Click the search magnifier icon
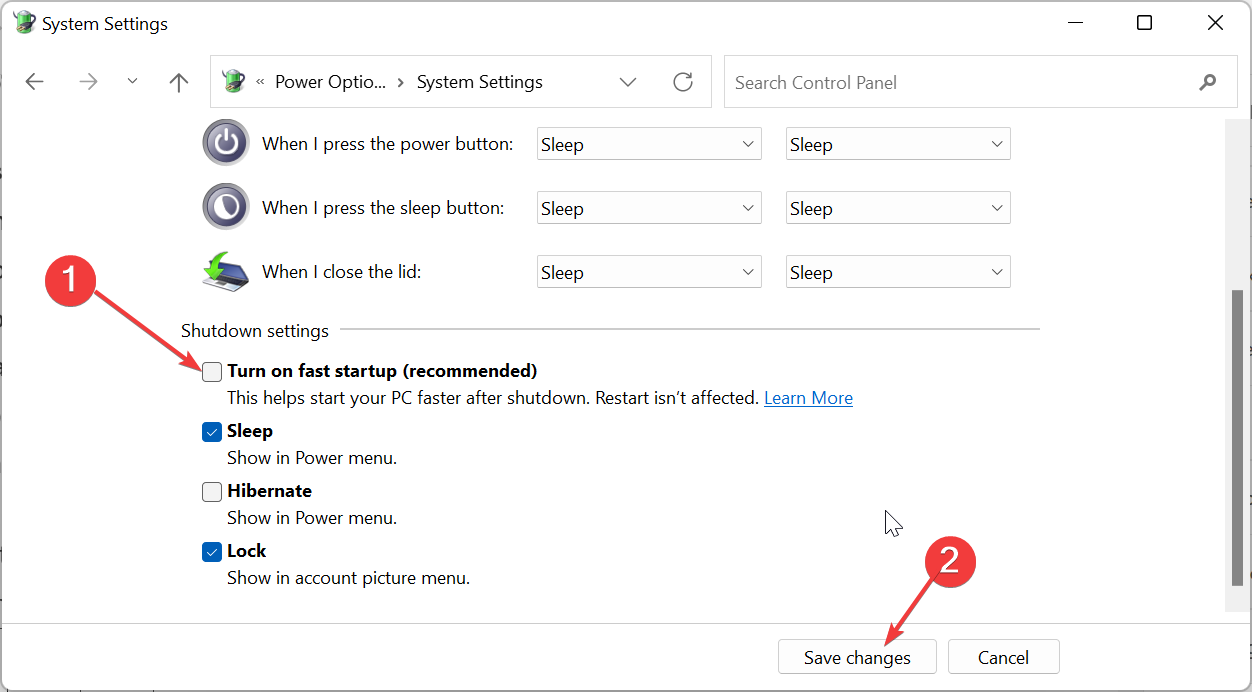Screen dimensions: 1252x692 [x=1208, y=82]
